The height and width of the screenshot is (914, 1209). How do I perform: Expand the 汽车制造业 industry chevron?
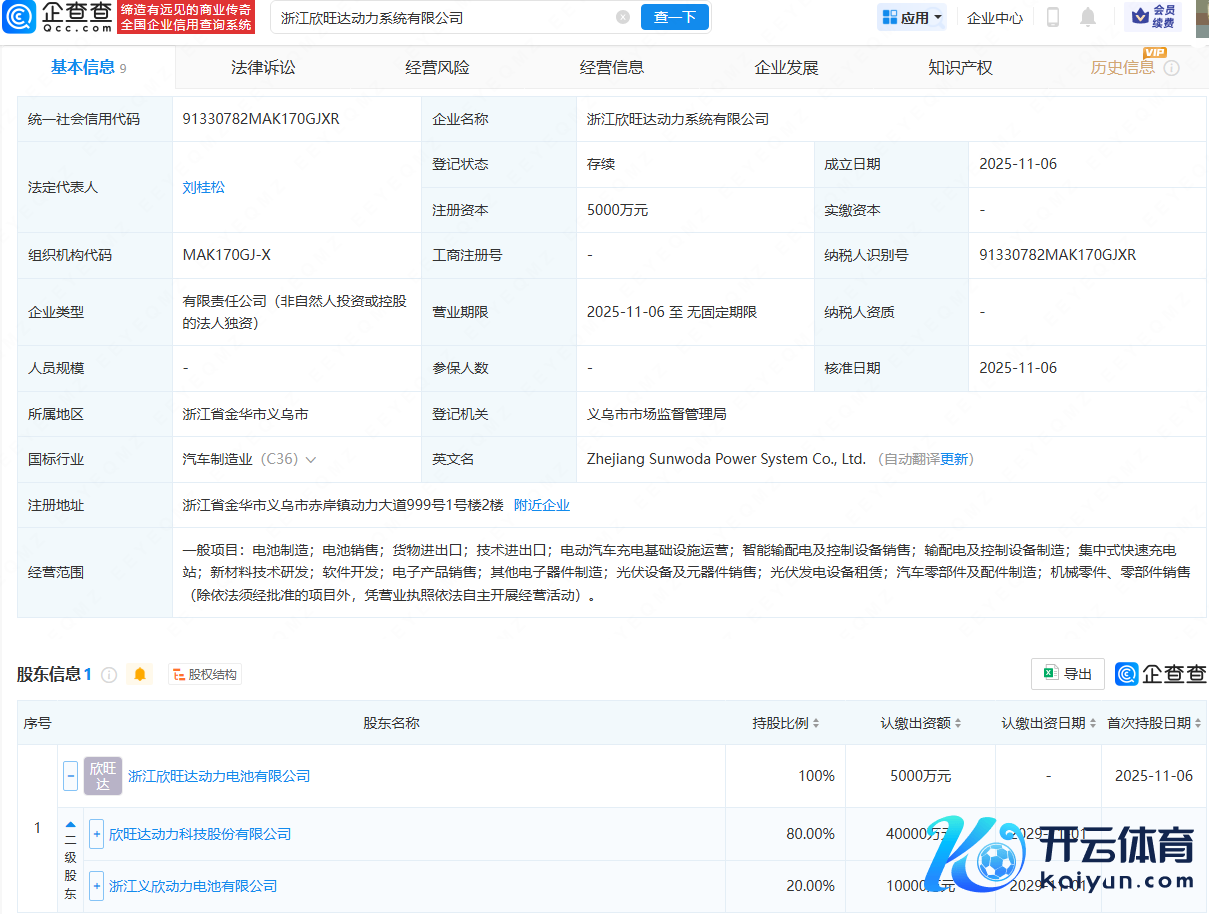(x=311, y=460)
